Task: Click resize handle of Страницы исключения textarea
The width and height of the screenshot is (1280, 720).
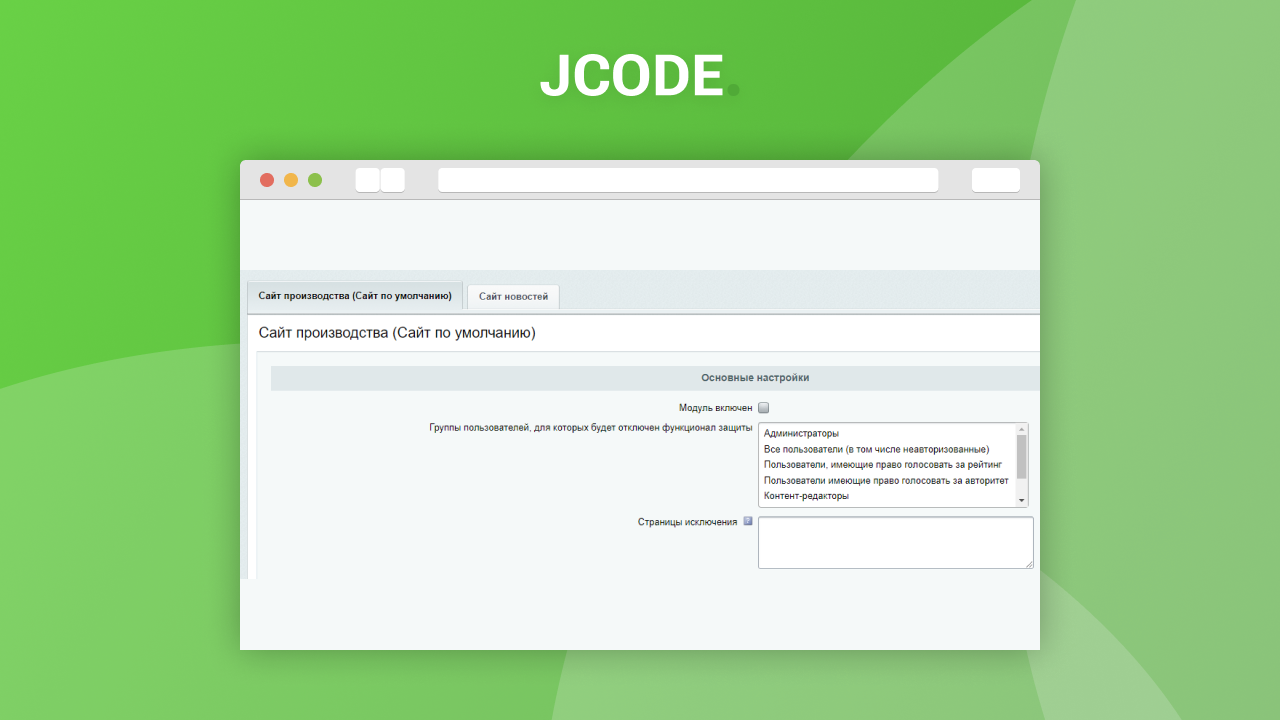Action: (1029, 564)
